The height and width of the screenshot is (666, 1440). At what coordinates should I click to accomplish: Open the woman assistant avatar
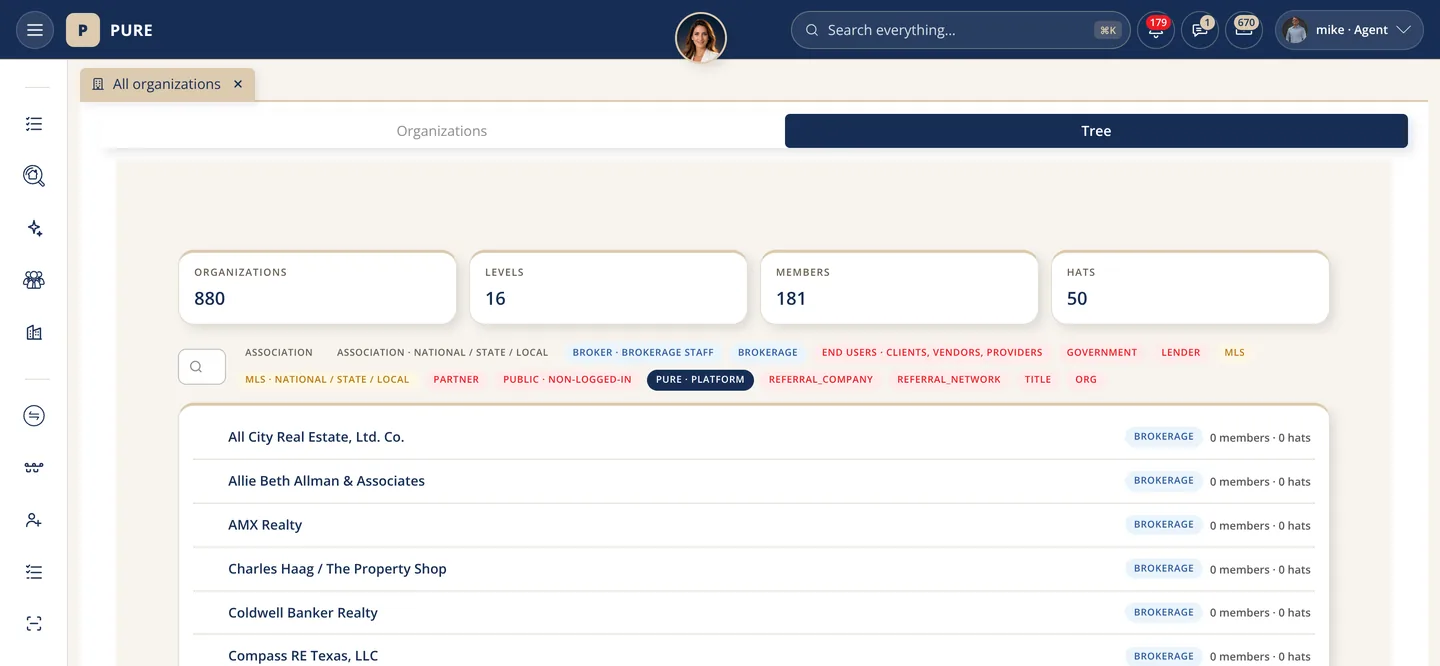point(700,38)
